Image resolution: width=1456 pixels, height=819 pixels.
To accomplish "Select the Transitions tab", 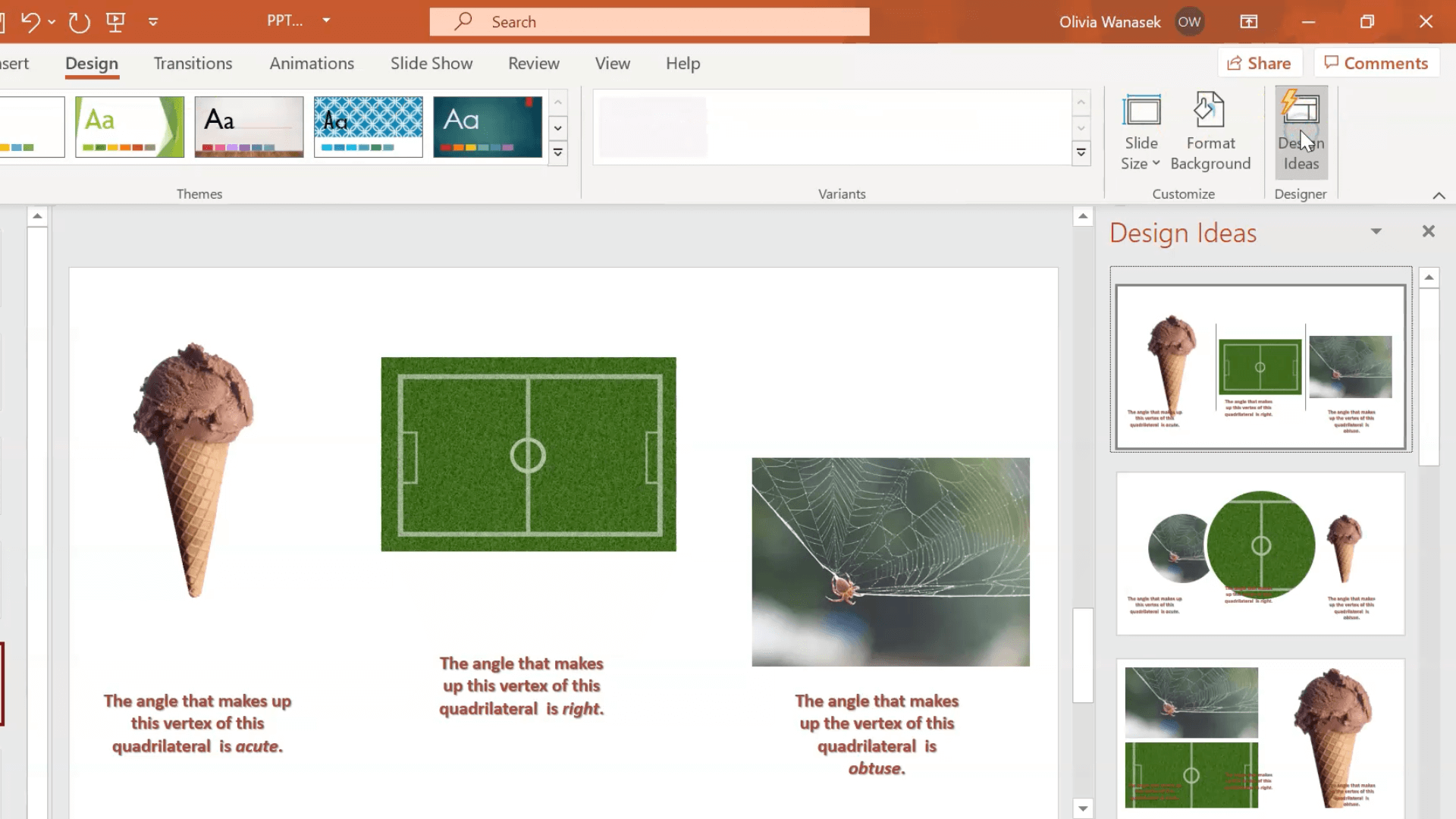I will [x=192, y=63].
